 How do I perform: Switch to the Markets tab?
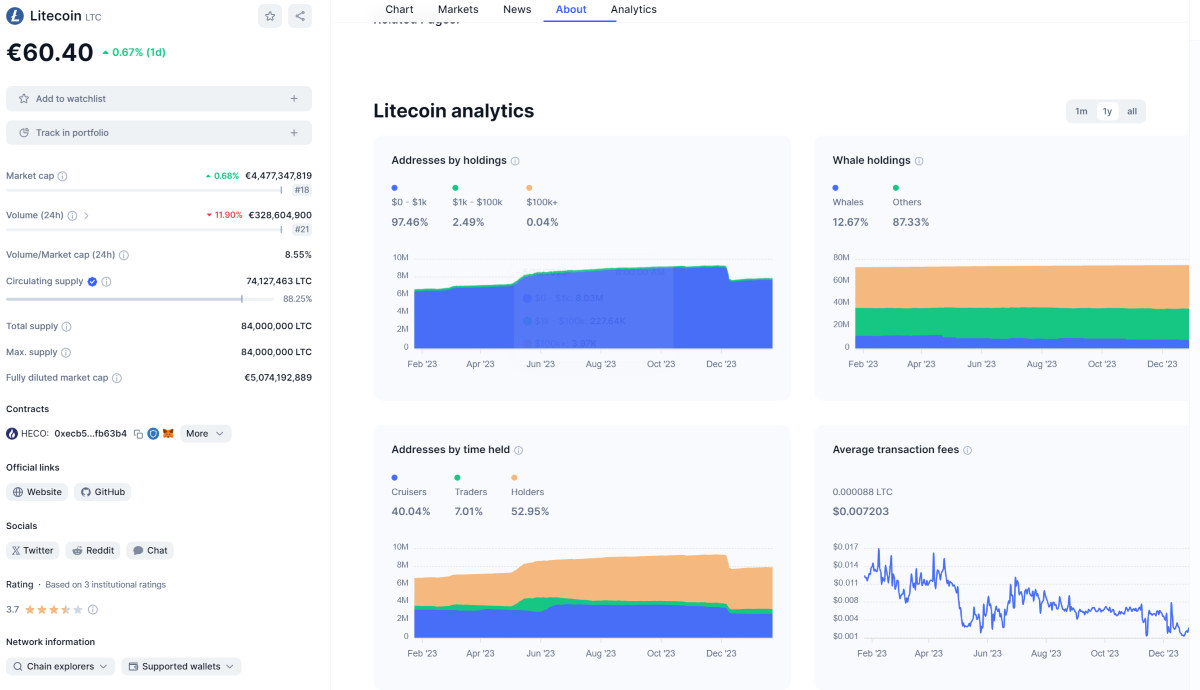pyautogui.click(x=458, y=10)
